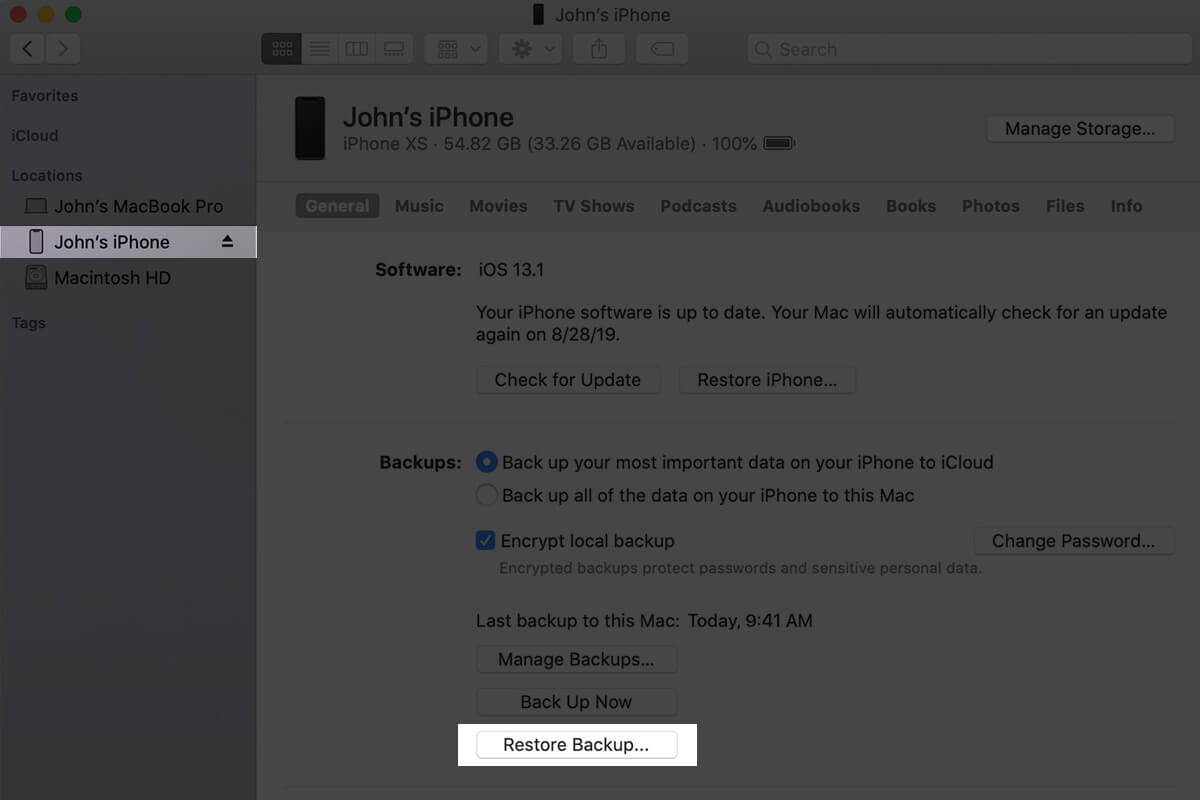
Task: Switch to the General tab
Action: click(337, 206)
